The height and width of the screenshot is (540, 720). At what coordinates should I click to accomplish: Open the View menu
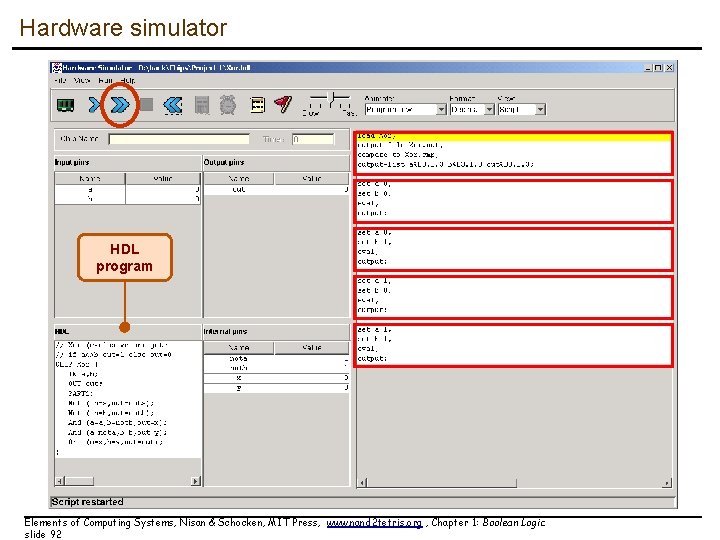(82, 80)
